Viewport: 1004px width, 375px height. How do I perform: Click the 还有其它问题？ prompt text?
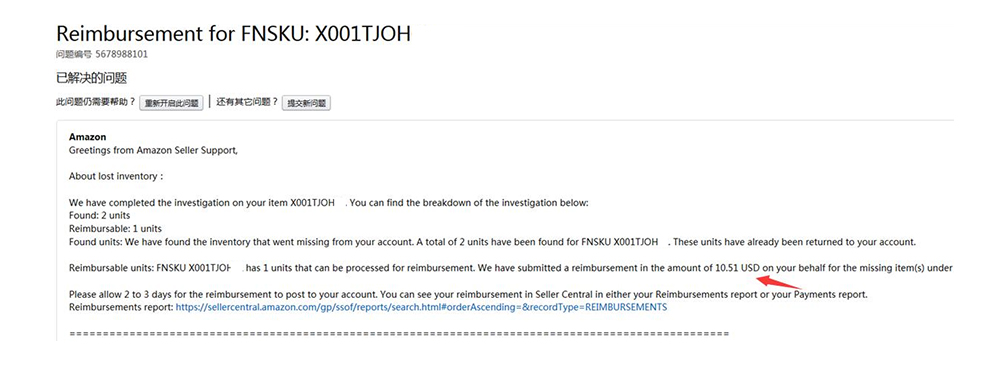(247, 102)
